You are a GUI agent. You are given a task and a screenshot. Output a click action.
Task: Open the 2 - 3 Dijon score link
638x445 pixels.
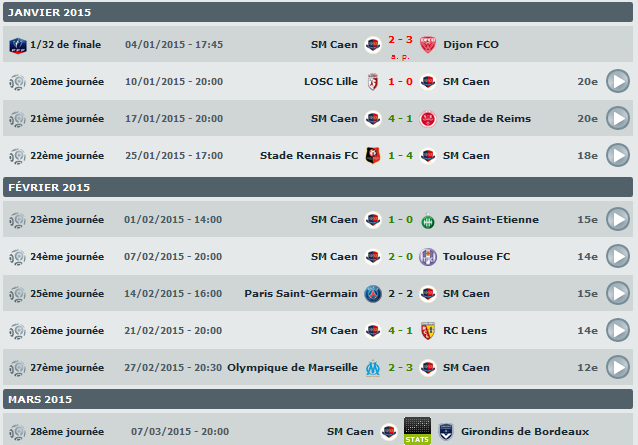click(x=400, y=41)
